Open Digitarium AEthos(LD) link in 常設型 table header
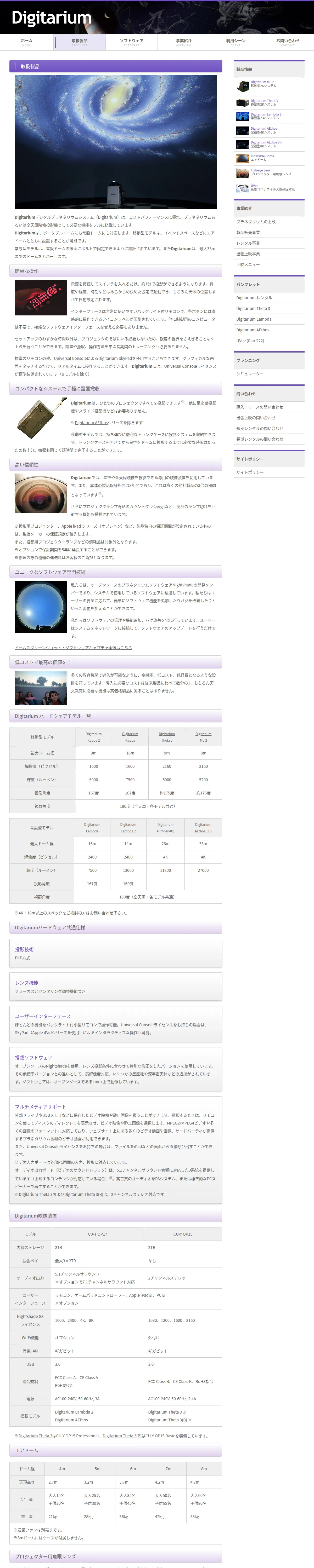Screen dimensions: 314x1568 (203, 828)
